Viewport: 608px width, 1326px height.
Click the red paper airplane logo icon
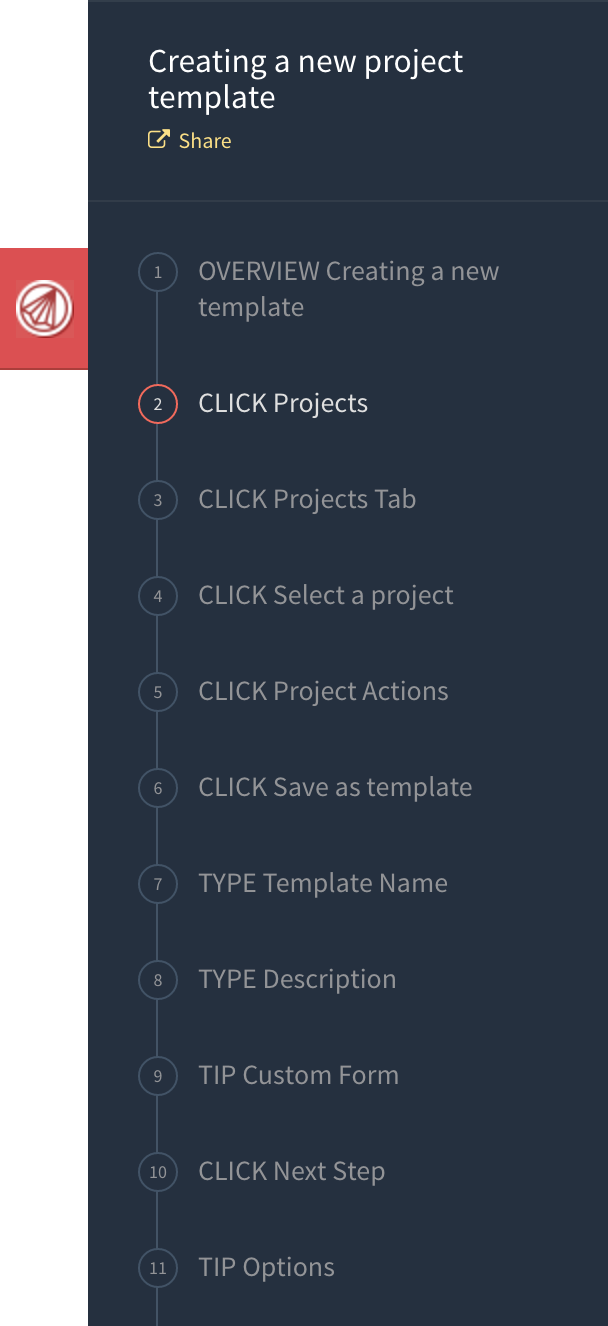(x=45, y=308)
